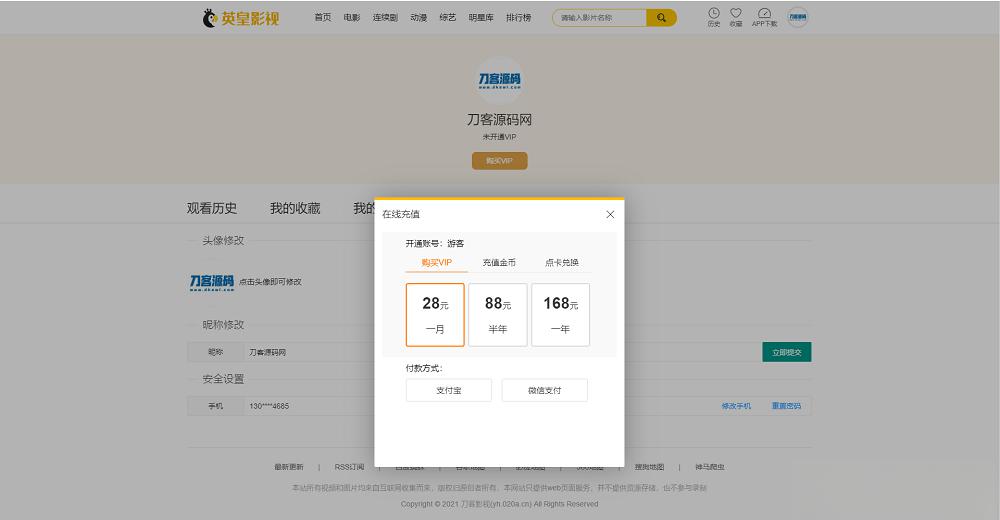
Task: Click the yellow search magnifier button
Action: coord(661,18)
